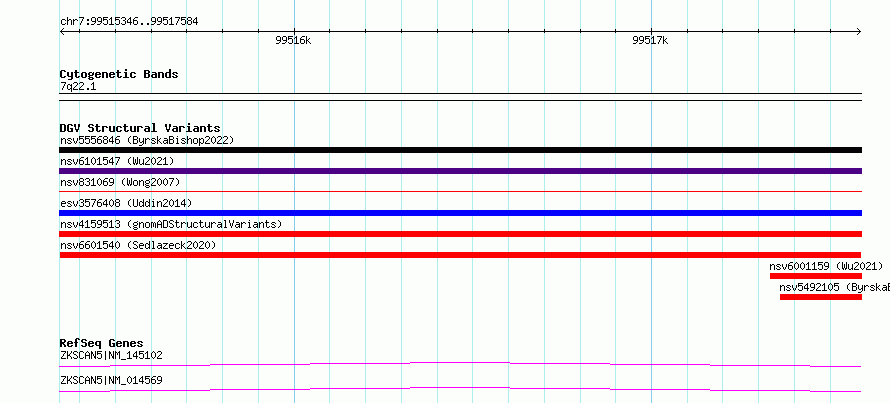
Task: Click the thin red nsv831069 variant line
Action: click(x=460, y=192)
